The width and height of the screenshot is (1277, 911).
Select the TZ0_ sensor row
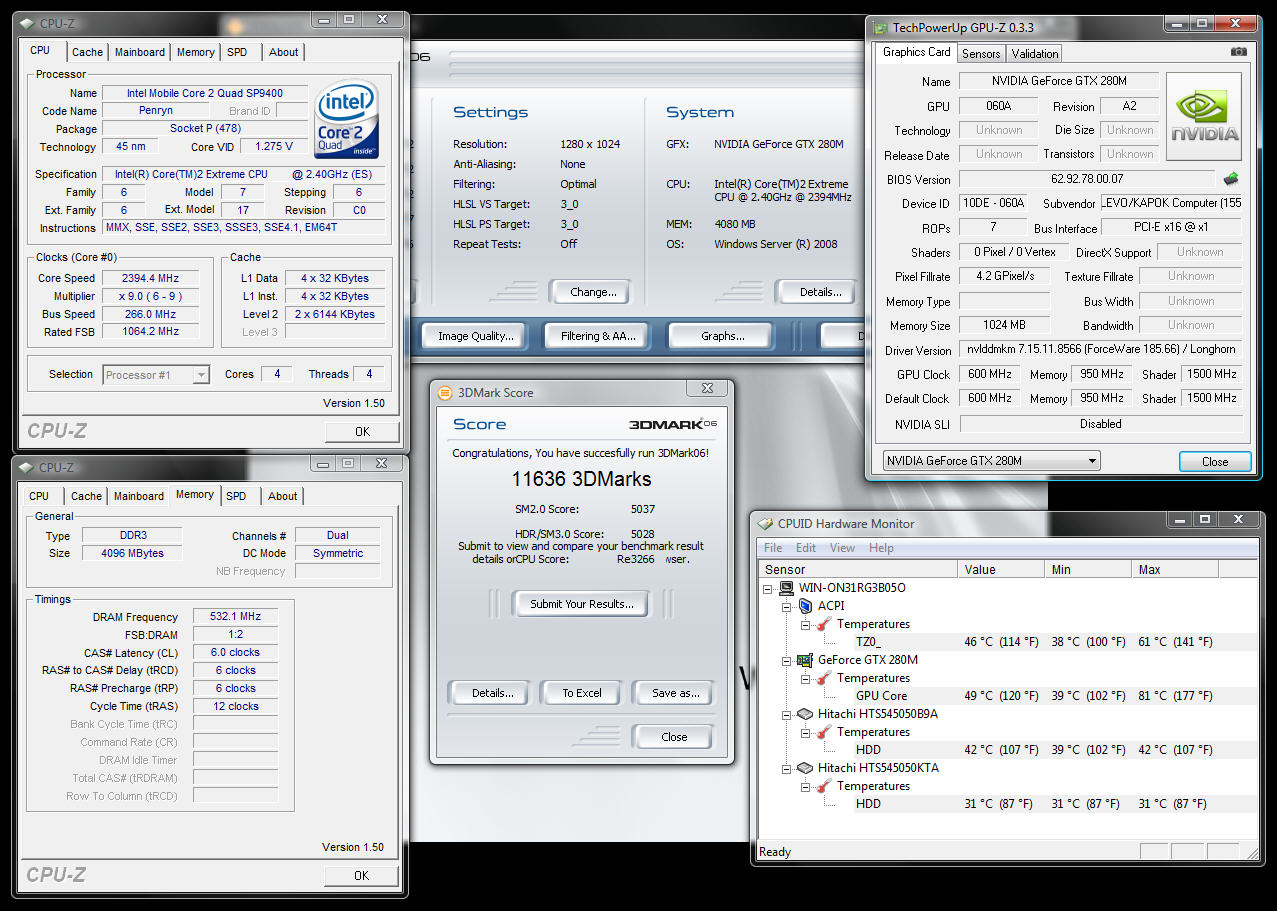1008,642
